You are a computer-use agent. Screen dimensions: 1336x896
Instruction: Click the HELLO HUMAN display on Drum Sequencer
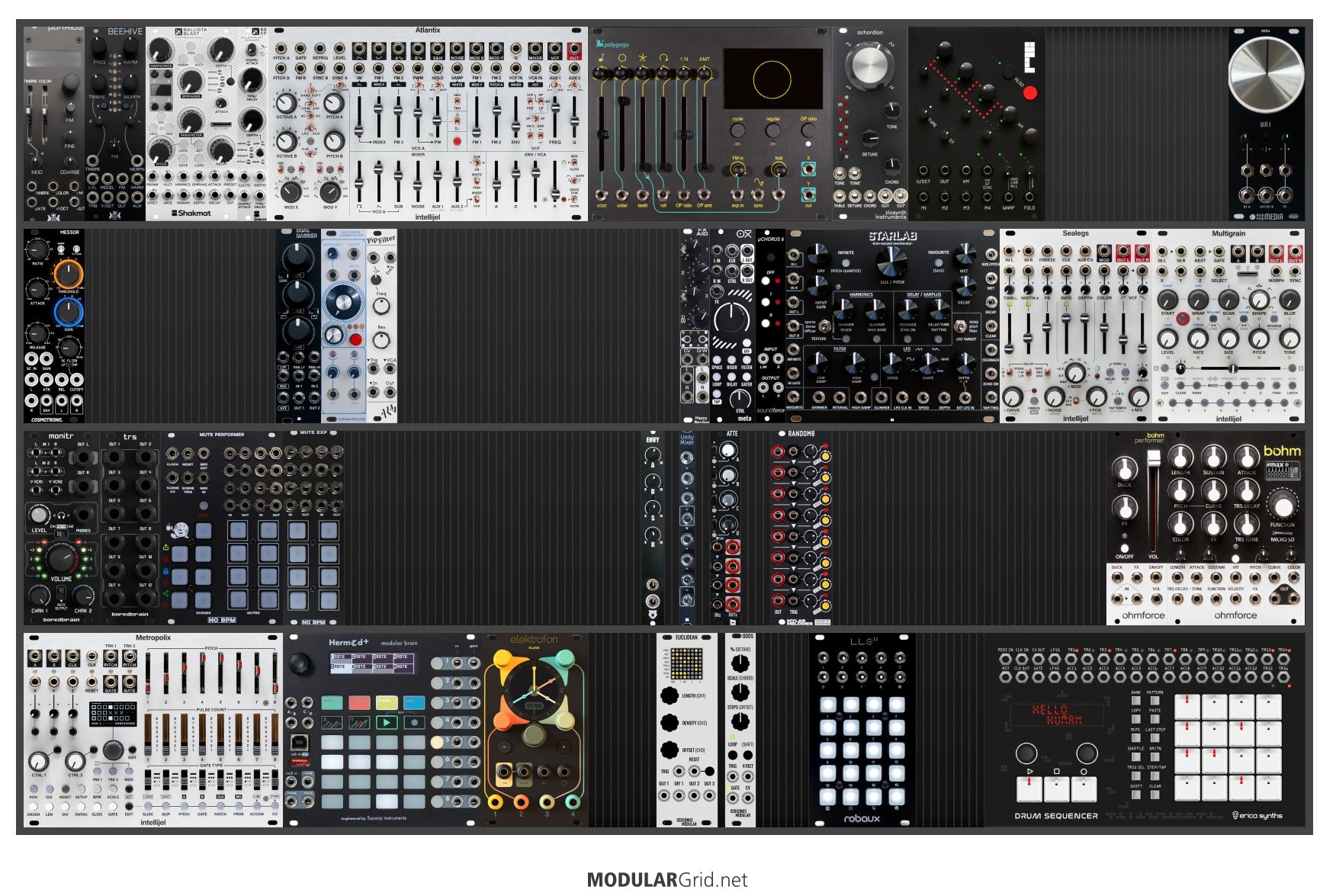point(1056,714)
